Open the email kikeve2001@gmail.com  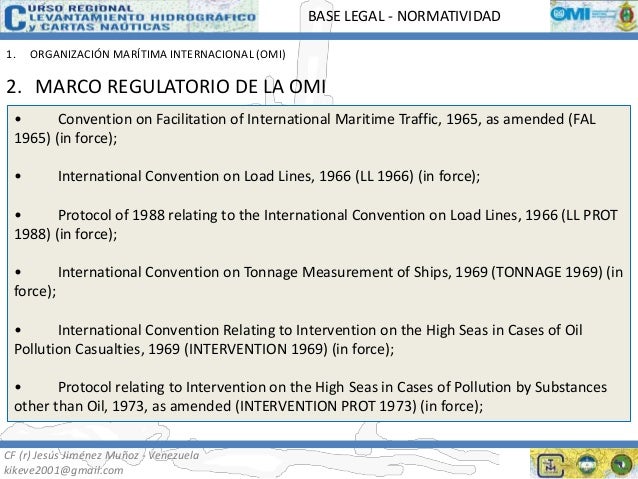[64, 470]
